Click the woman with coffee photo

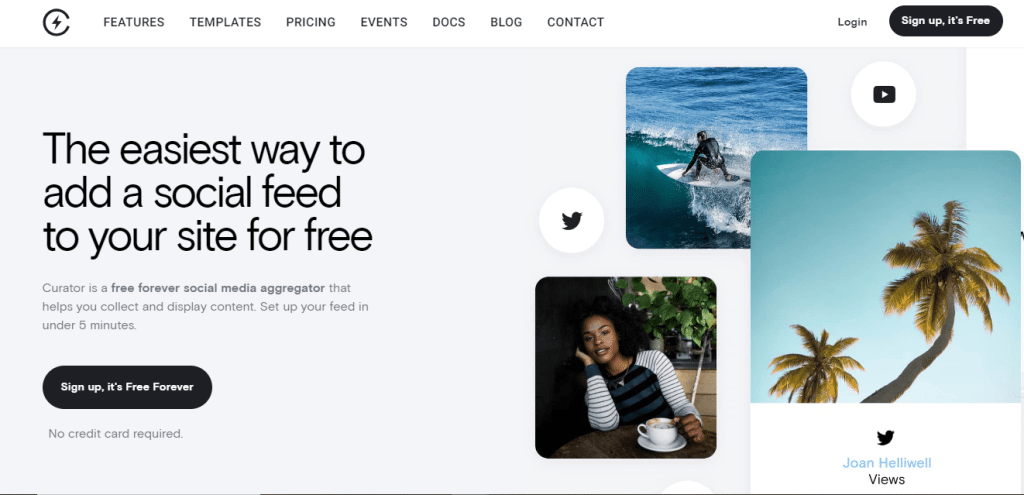(626, 368)
